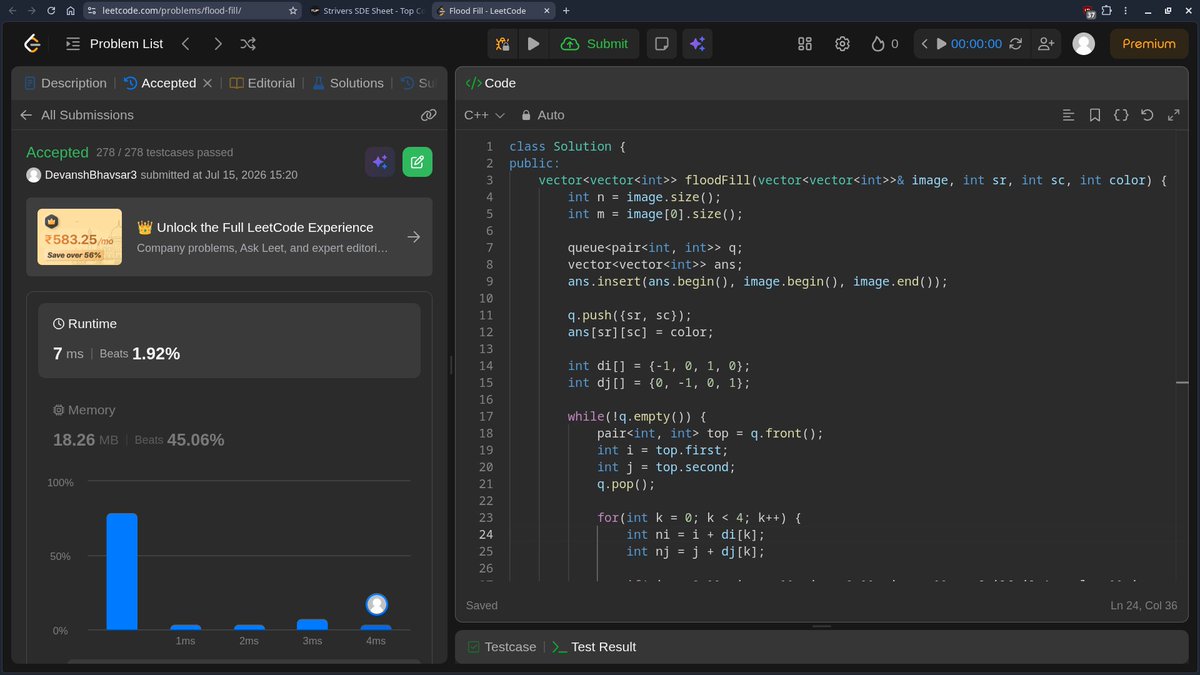1200x675 pixels.
Task: Click the LeetCode logo icon
Action: [32, 44]
